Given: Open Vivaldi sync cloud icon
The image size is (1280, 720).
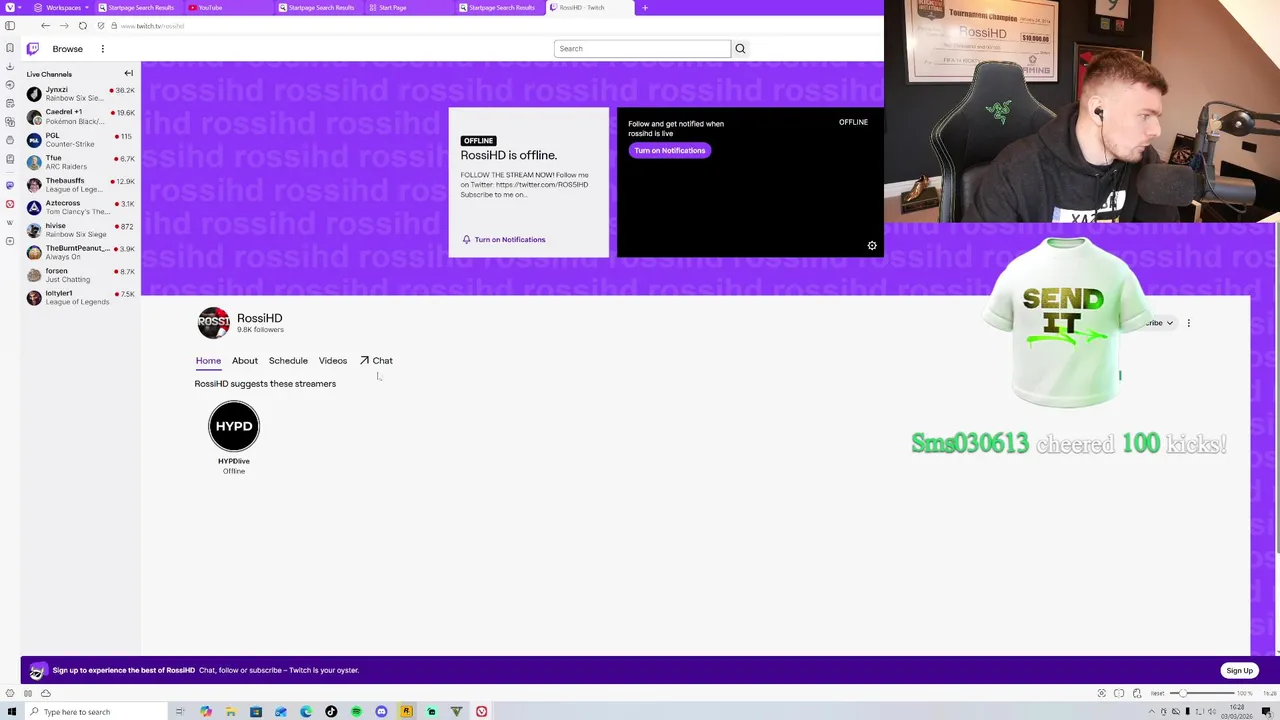Looking at the screenshot, I should [45, 693].
